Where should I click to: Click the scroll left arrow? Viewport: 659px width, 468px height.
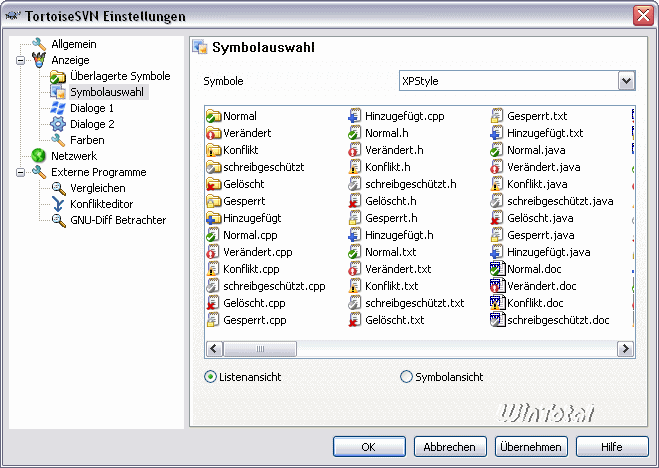tap(214, 349)
